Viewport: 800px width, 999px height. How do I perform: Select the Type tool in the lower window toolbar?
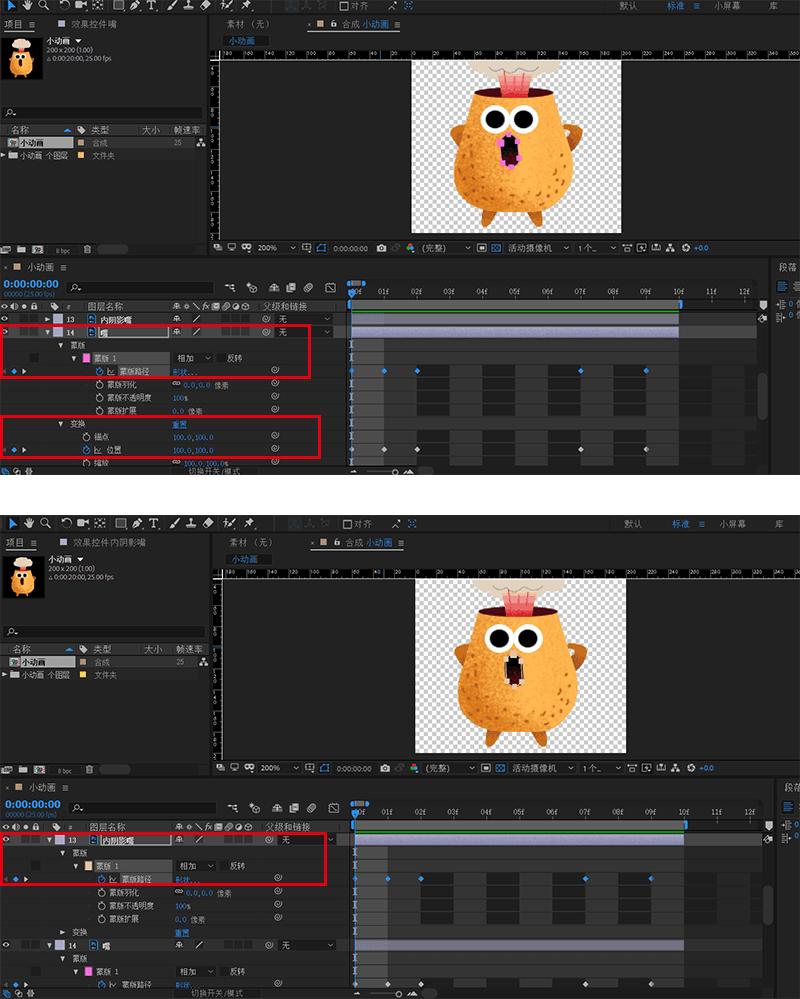(x=154, y=523)
